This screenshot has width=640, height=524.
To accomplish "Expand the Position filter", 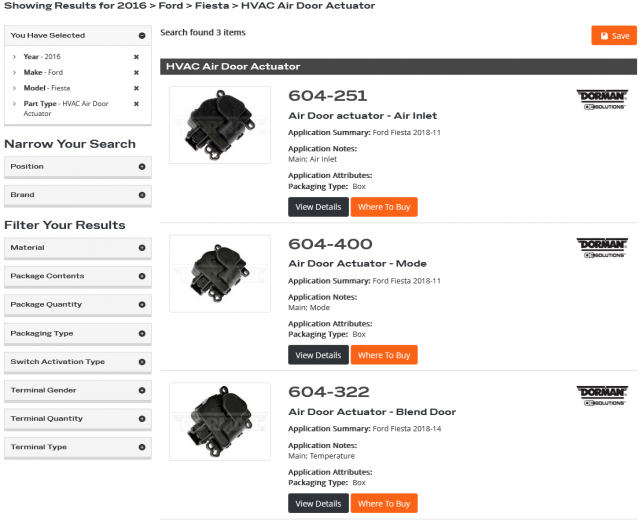I will (142, 166).
